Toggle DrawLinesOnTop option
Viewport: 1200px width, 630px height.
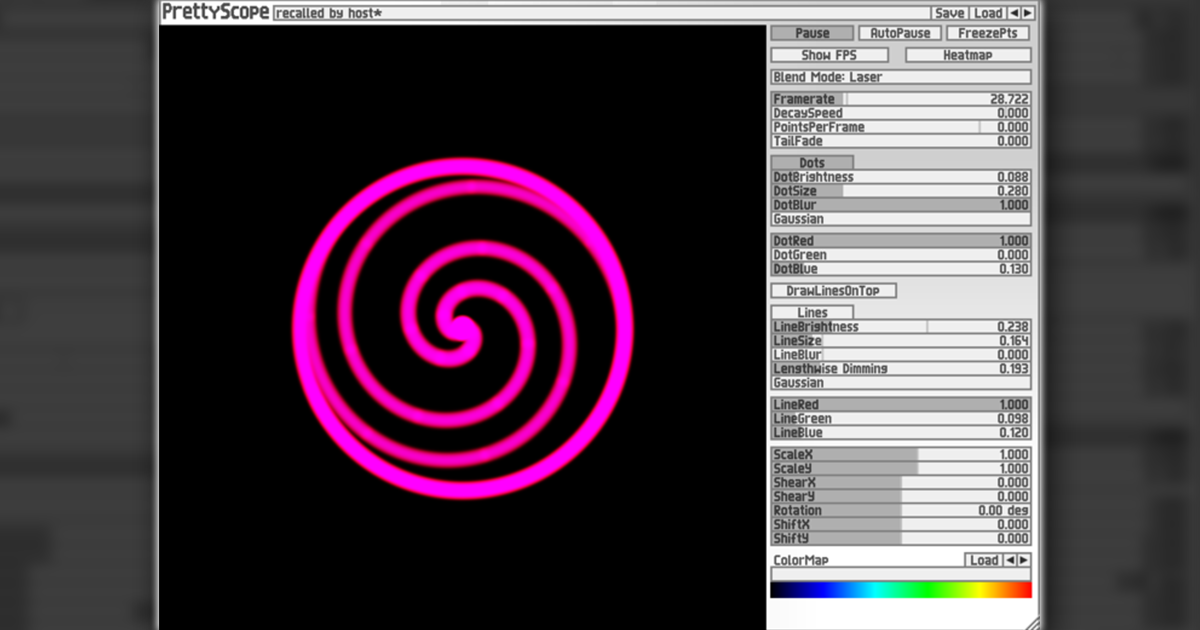tap(833, 291)
